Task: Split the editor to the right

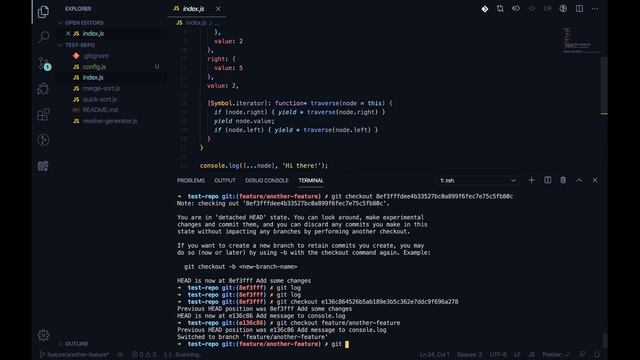Action: tap(579, 9)
